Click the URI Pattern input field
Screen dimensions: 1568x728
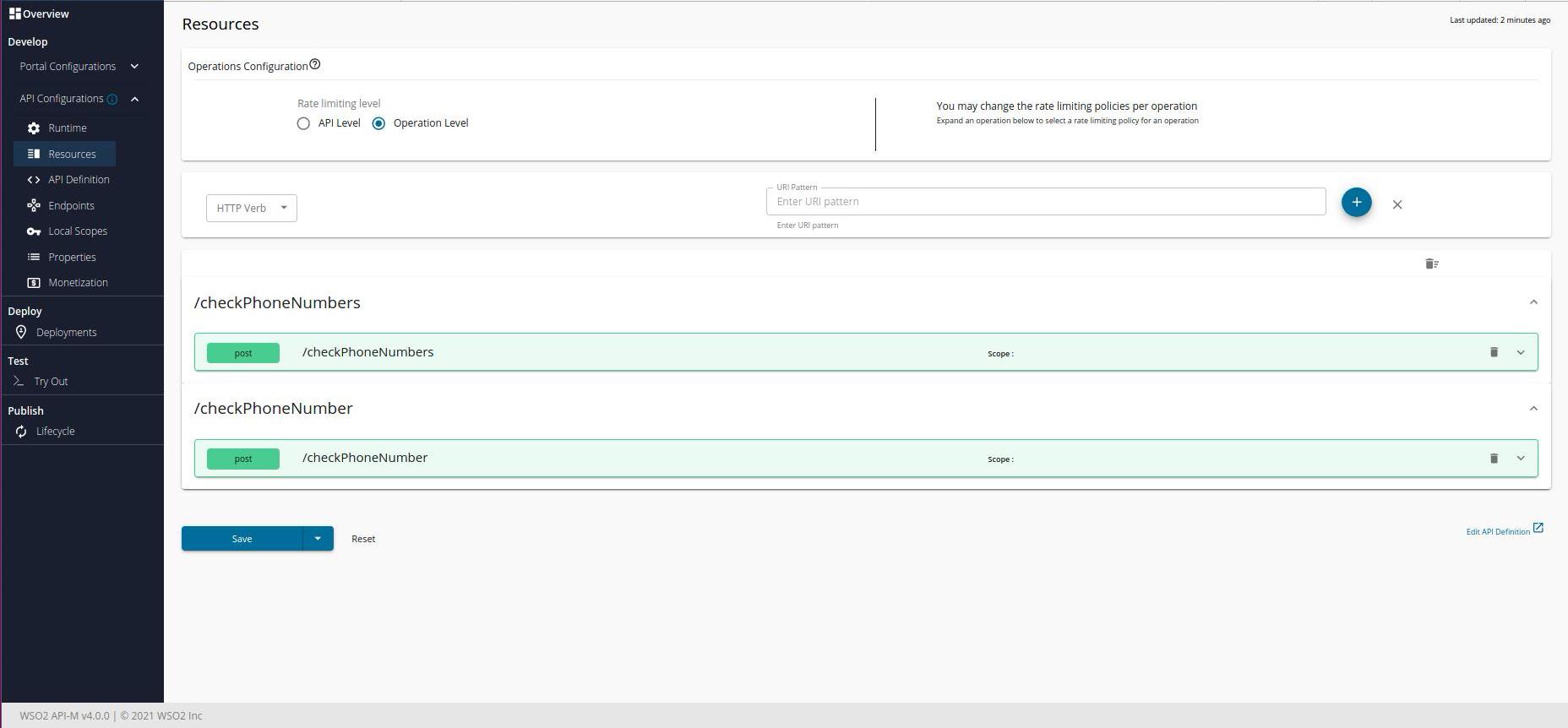[x=1045, y=202]
